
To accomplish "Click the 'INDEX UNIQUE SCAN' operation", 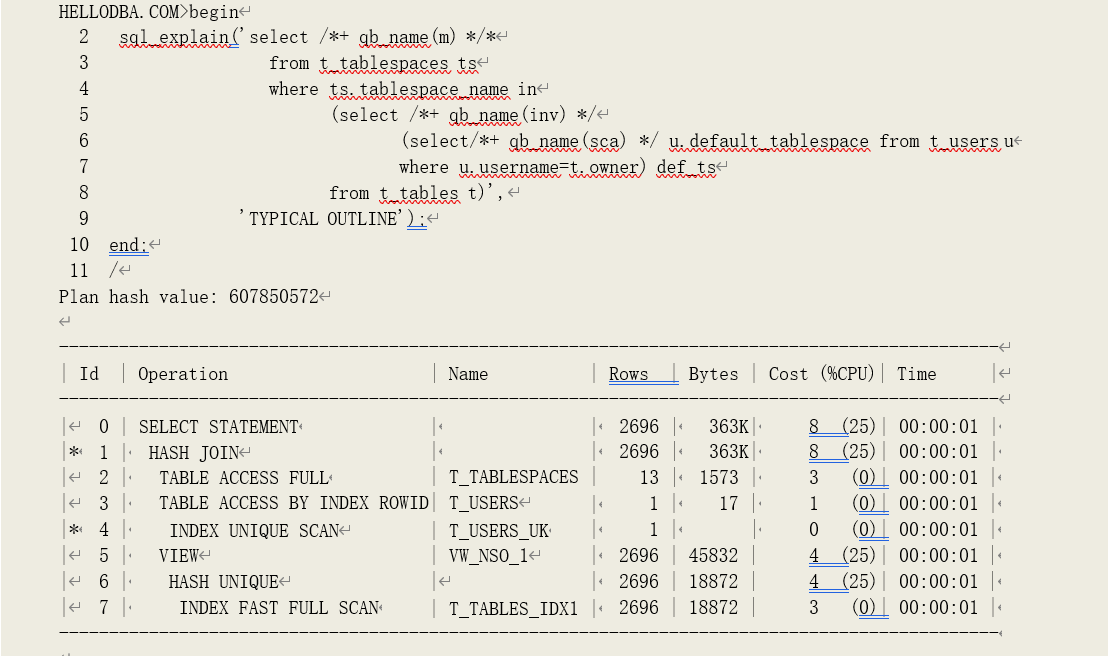I will [x=254, y=531].
